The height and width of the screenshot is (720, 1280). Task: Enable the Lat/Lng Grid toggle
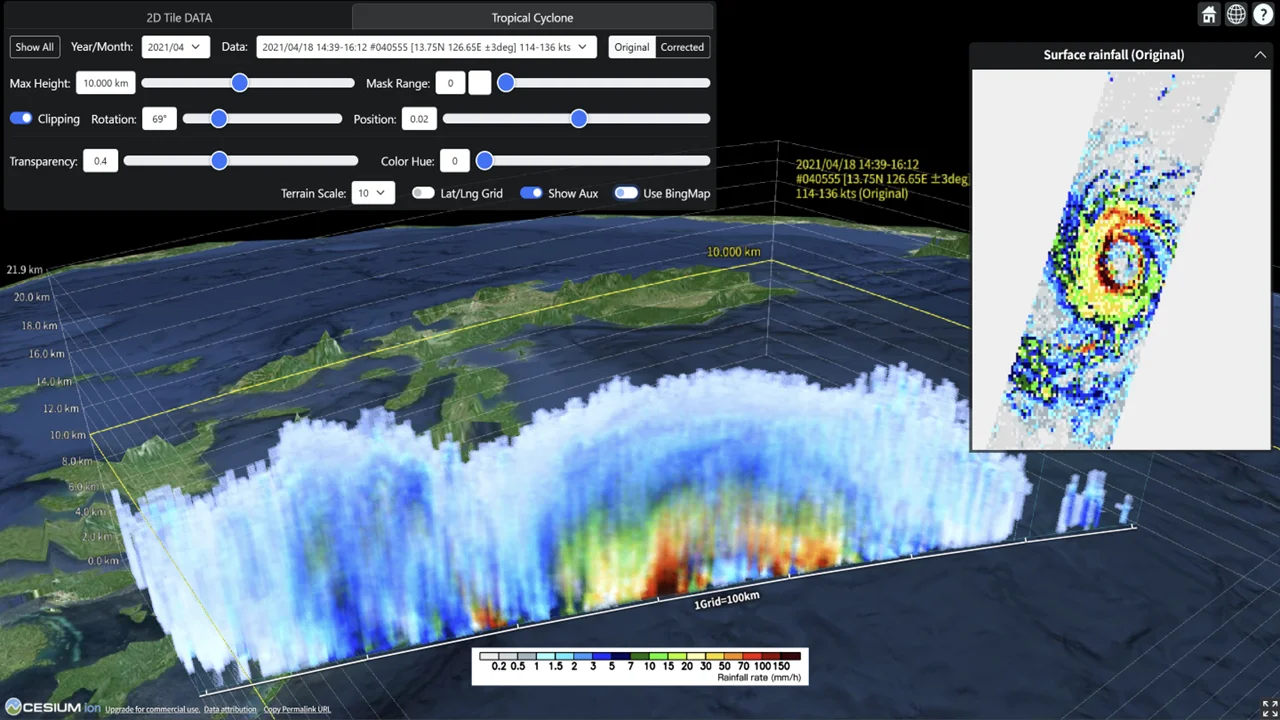pos(423,193)
